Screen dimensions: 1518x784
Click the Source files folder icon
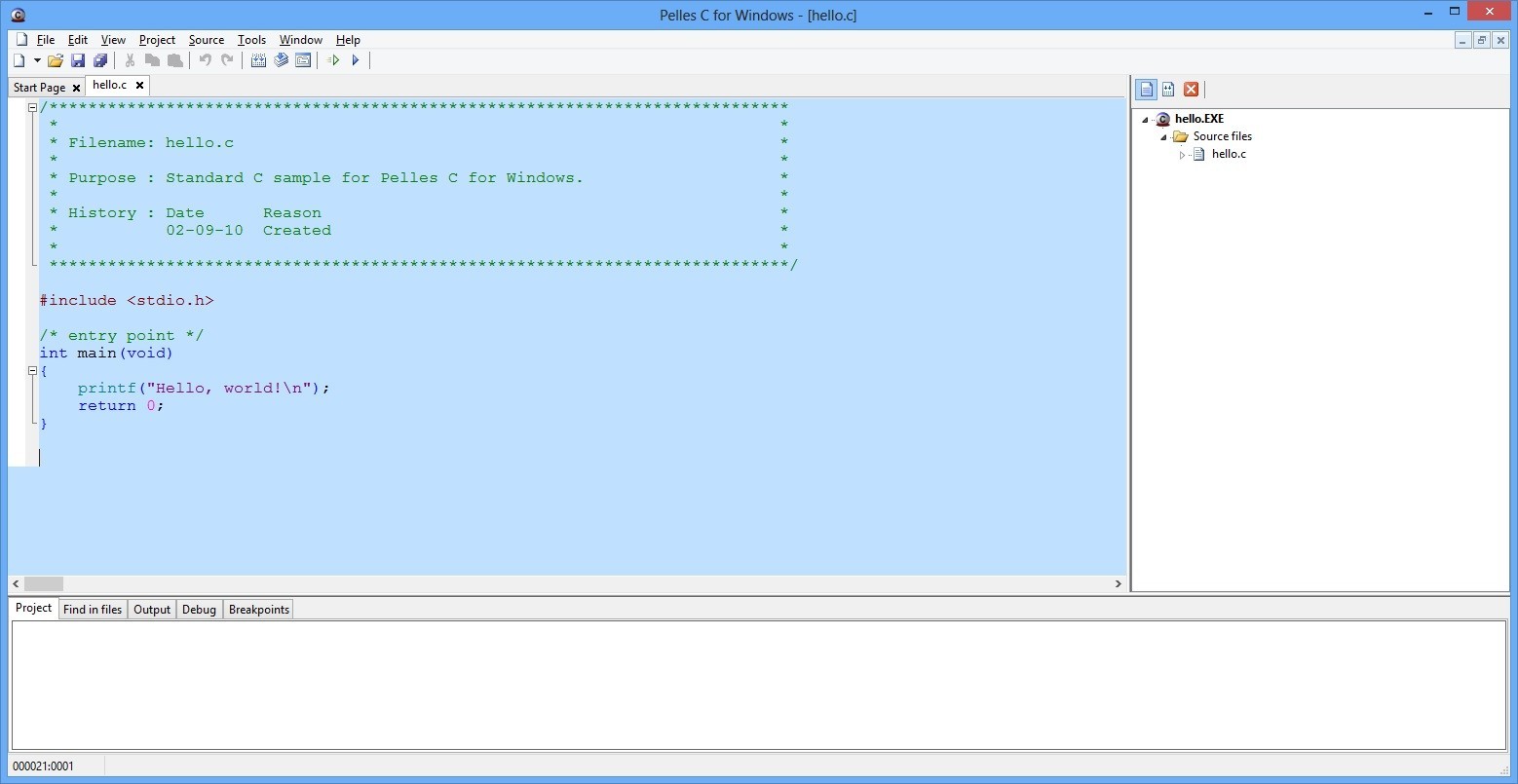pyautogui.click(x=1180, y=136)
